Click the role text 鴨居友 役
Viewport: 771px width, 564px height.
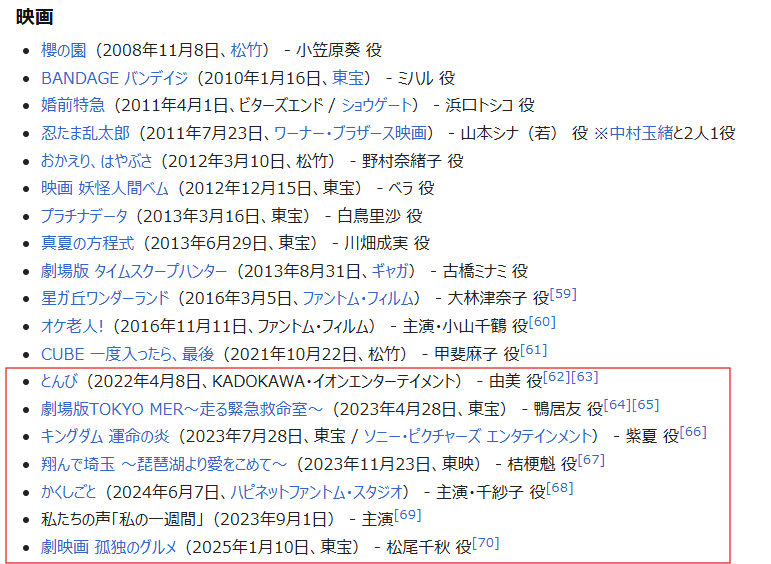pos(568,409)
